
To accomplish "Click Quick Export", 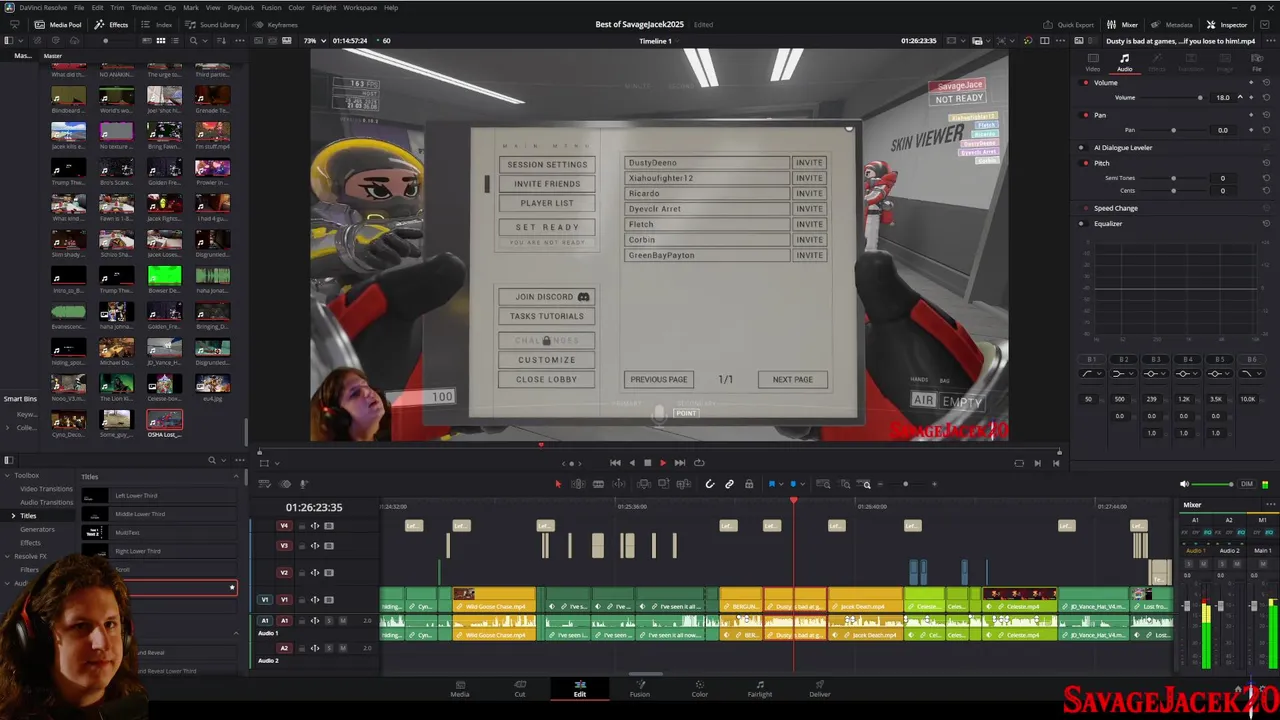I will [x=1069, y=24].
